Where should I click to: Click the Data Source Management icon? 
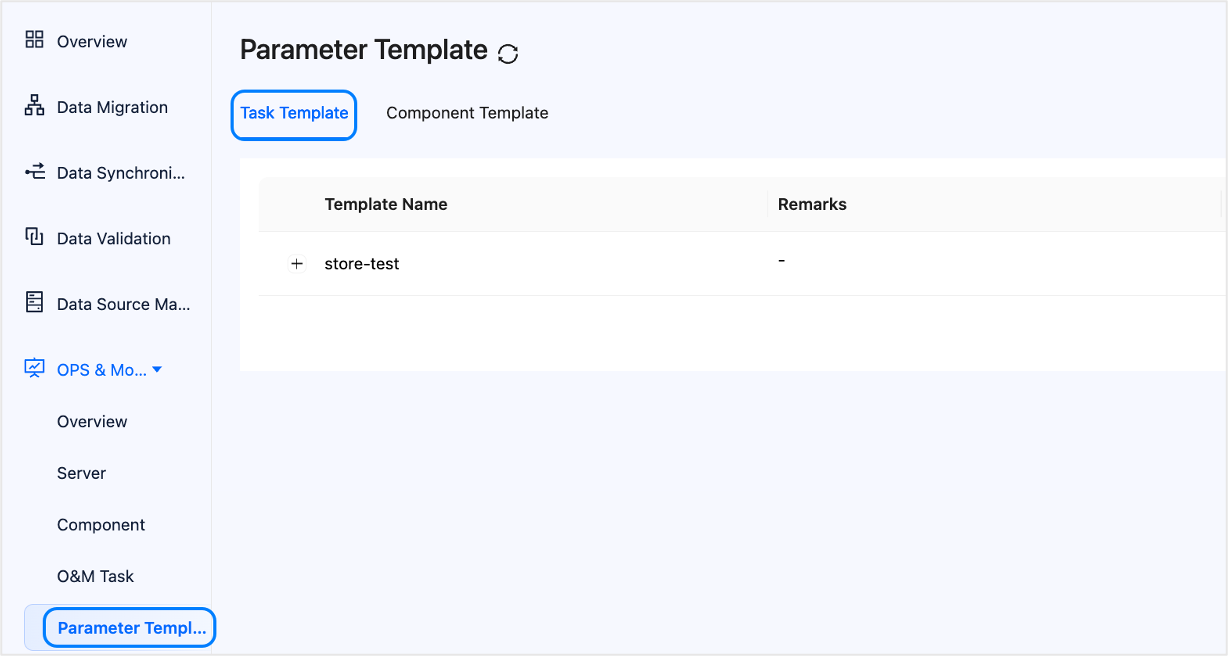pyautogui.click(x=35, y=303)
